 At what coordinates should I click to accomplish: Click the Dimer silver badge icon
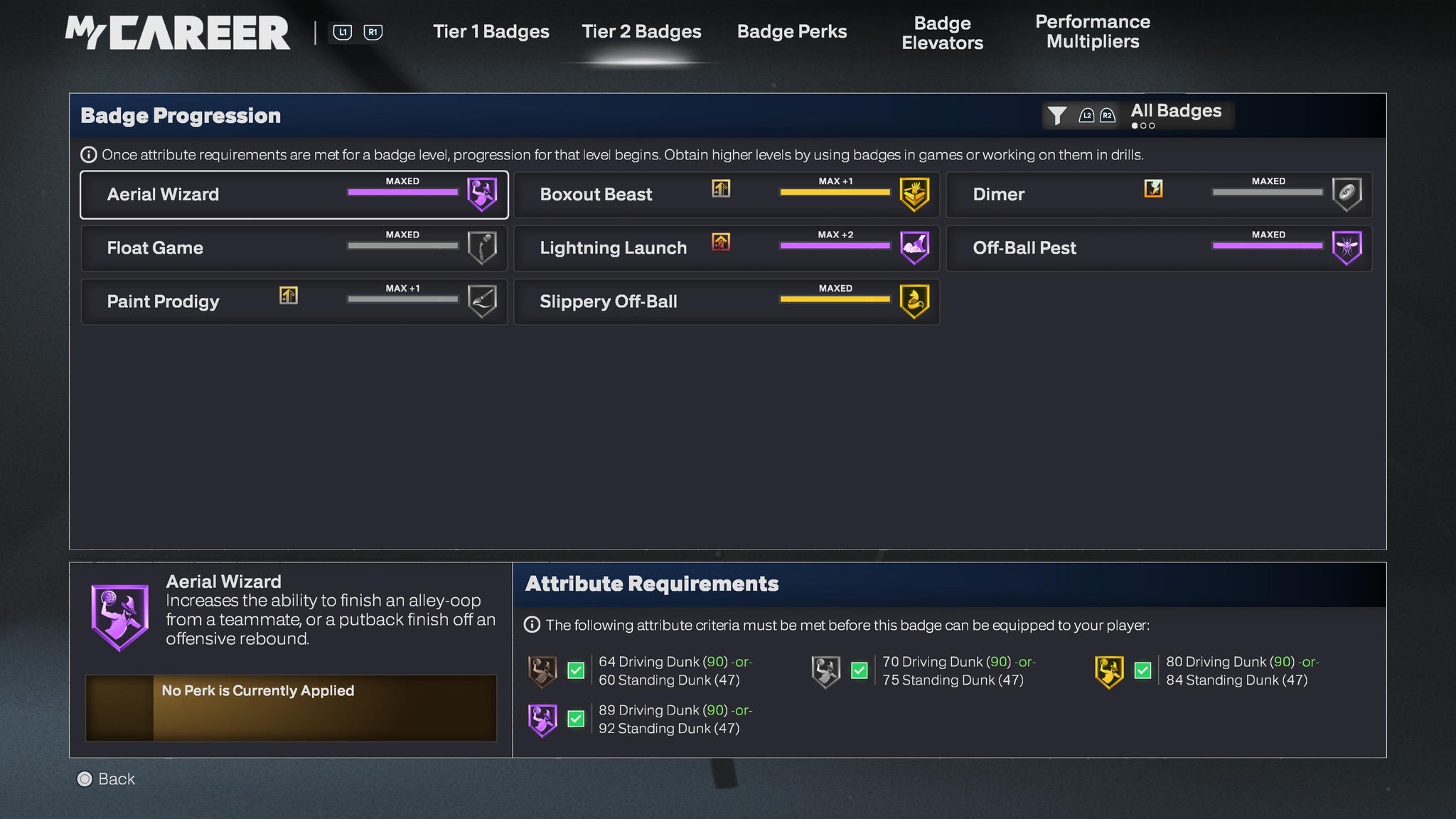click(x=1347, y=194)
